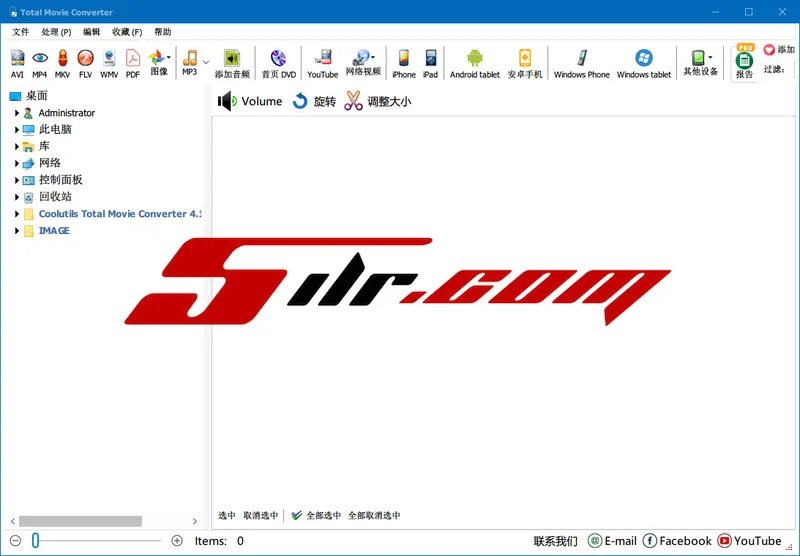Click the folder tree horizontal scrollbar thumb

tap(81, 521)
